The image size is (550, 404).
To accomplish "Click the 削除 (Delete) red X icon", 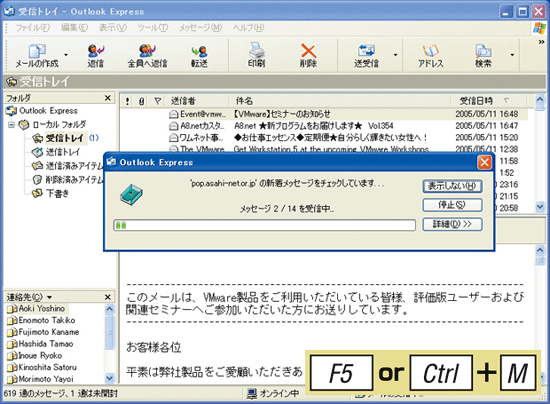I will click(308, 51).
